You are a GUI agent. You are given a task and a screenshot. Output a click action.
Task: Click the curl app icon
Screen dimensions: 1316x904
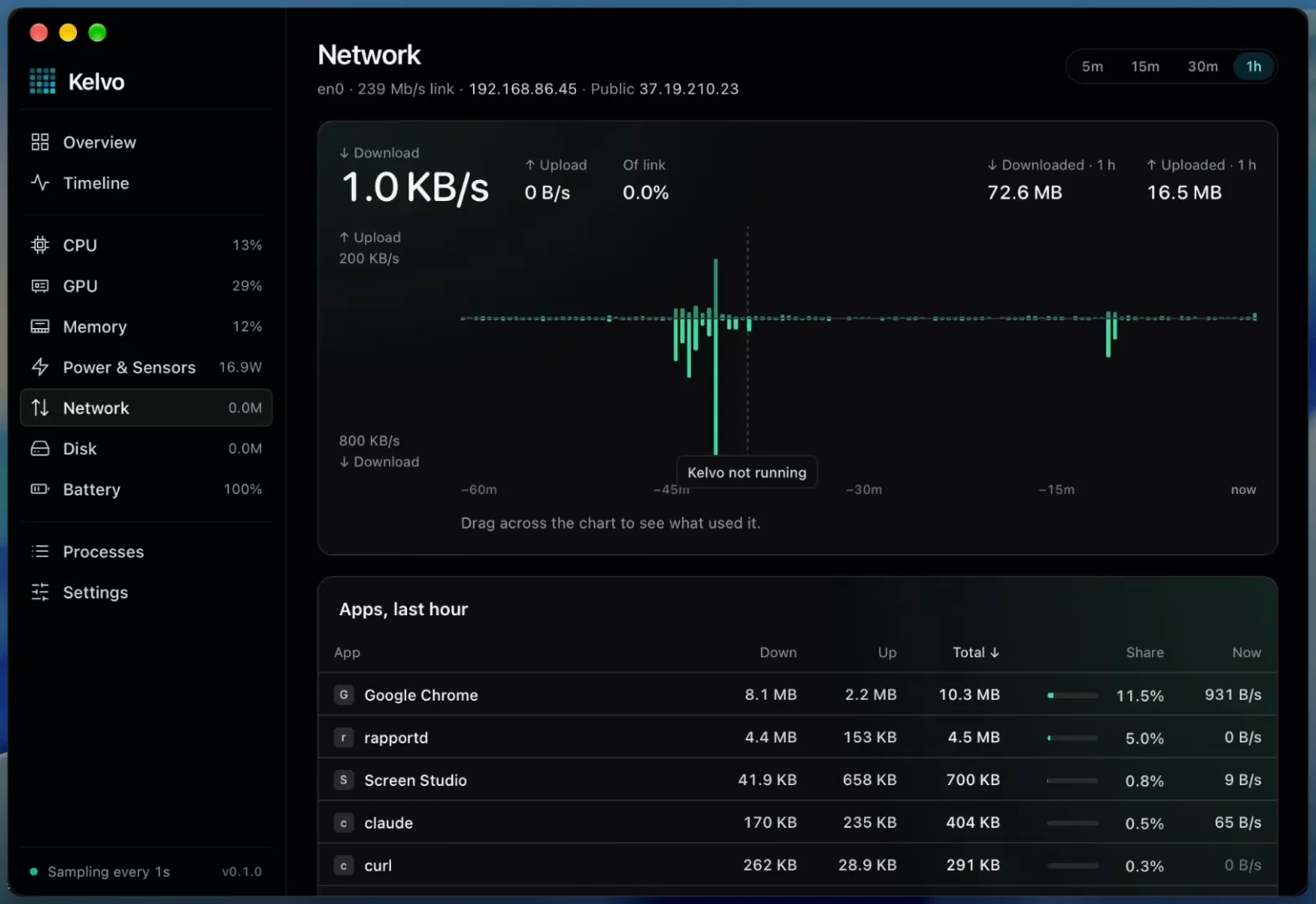[x=344, y=865]
